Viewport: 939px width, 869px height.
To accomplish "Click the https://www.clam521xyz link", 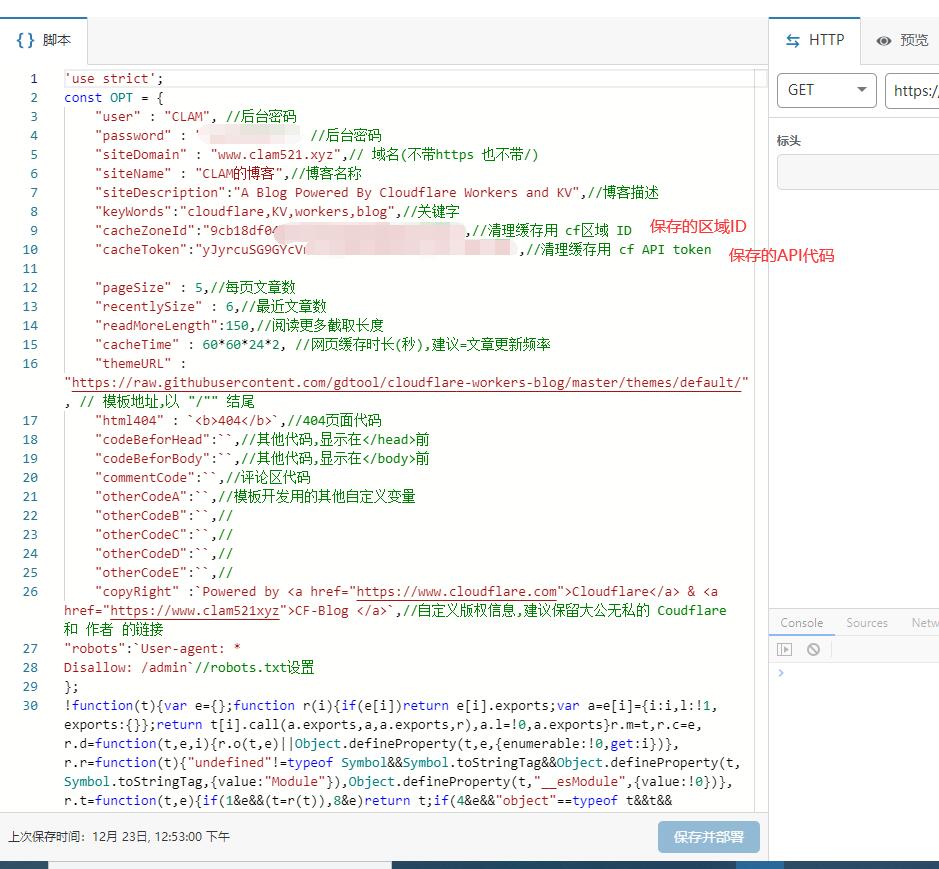I will 195,611.
